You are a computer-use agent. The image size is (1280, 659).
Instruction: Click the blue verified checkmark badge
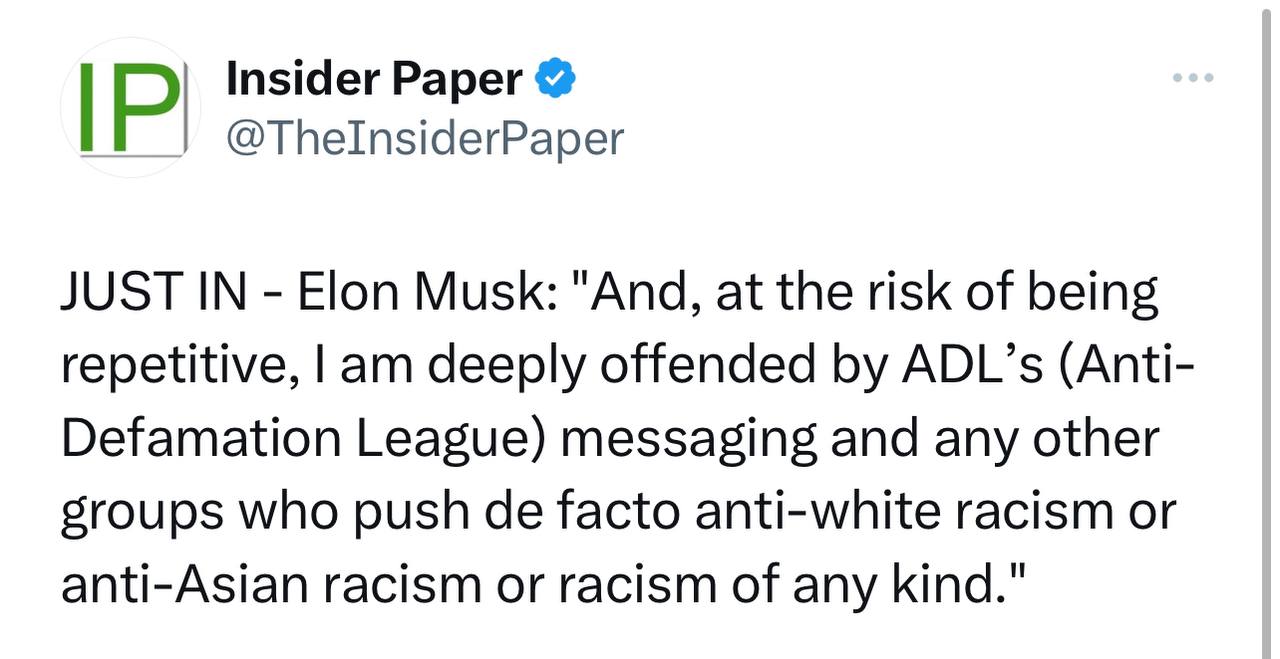click(x=556, y=79)
